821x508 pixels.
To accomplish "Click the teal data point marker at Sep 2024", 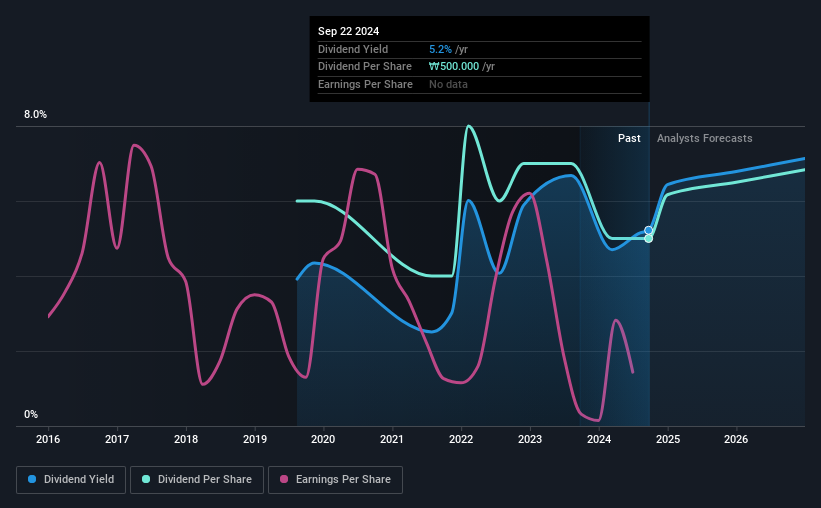I will [x=648, y=239].
